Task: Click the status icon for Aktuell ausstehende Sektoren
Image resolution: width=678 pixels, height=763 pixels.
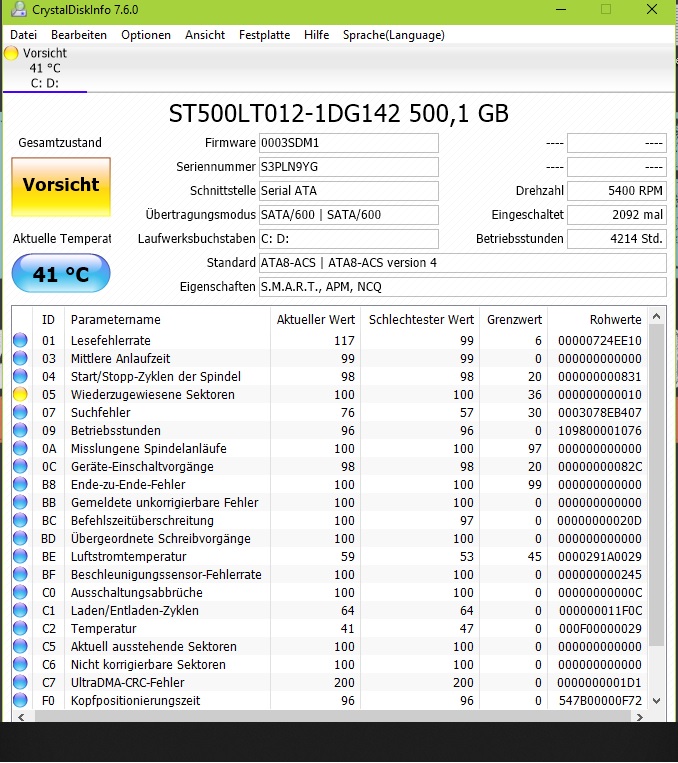Action: [x=20, y=646]
